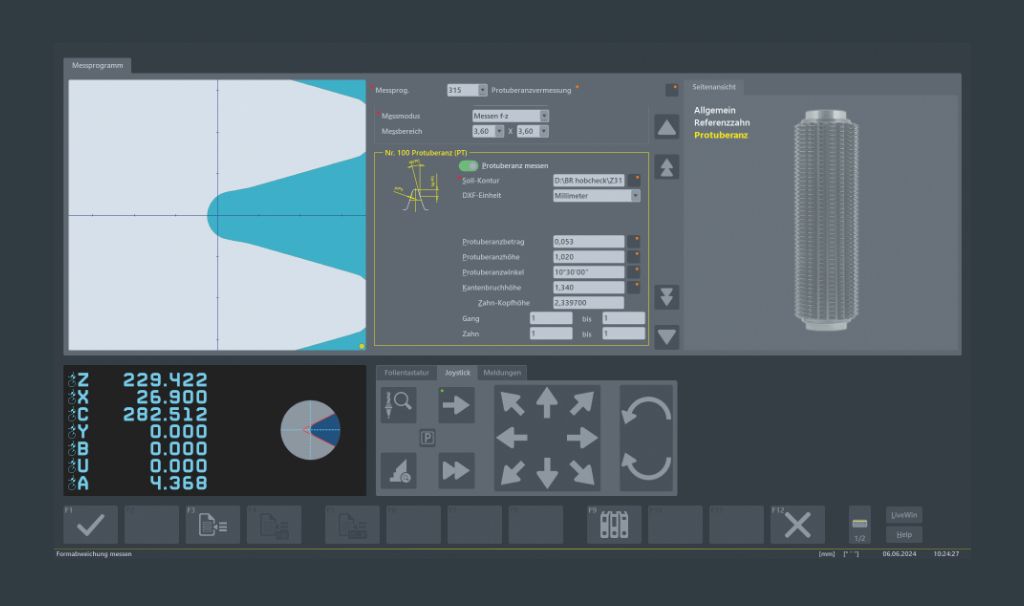Click the Protuberanzhöhe input field

[588, 257]
